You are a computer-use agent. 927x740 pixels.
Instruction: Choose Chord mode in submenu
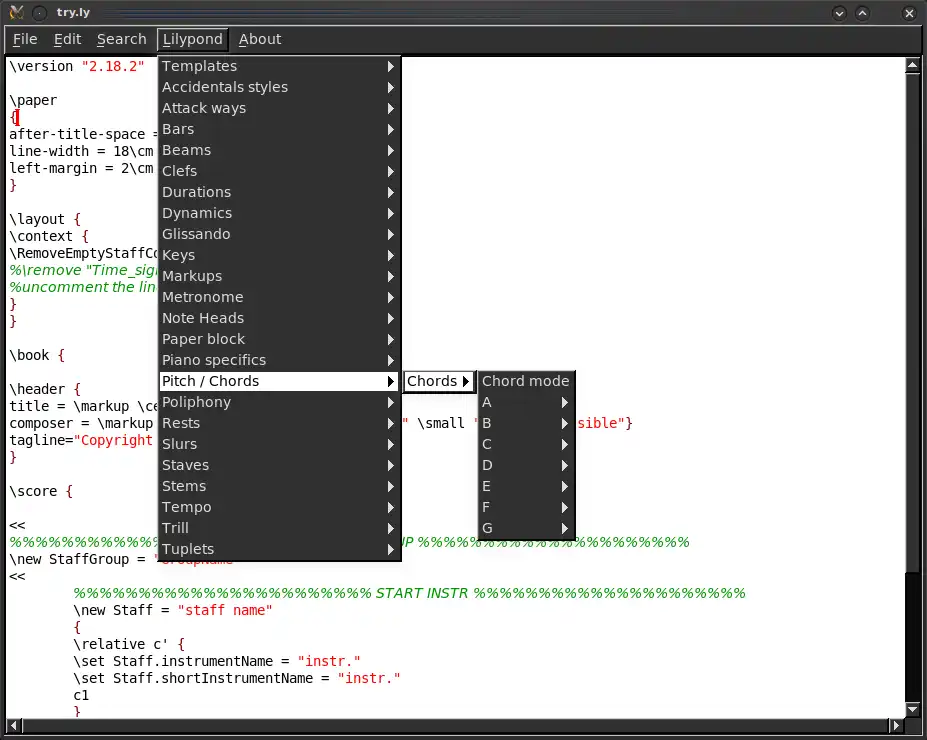526,381
